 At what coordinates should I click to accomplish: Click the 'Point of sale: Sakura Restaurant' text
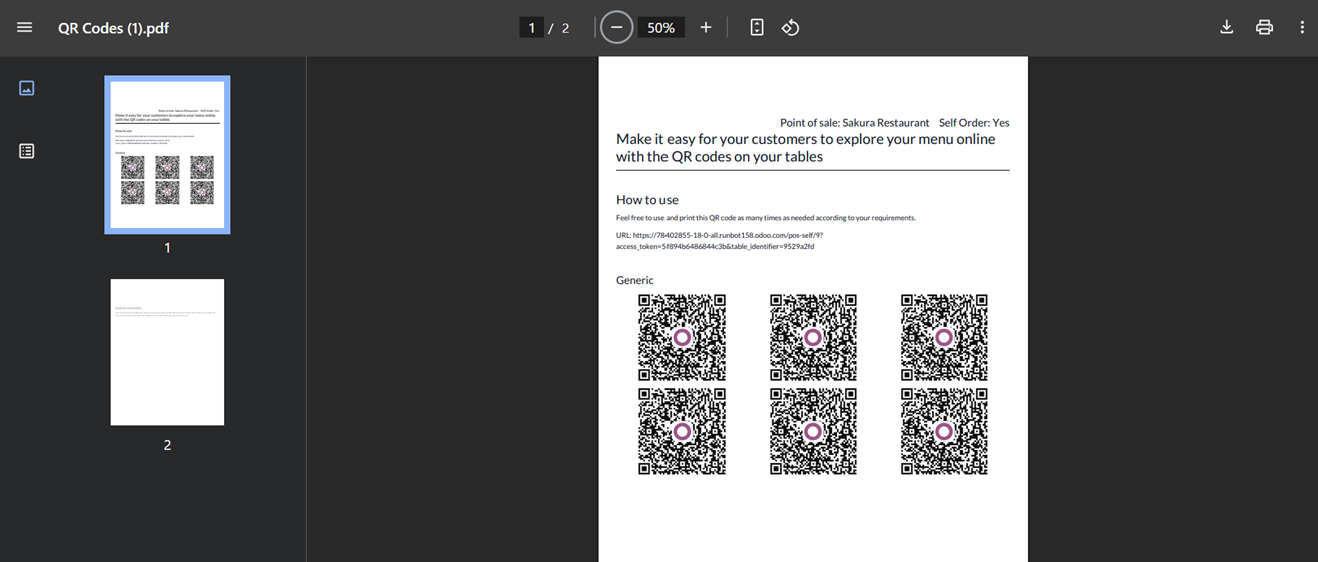854,122
